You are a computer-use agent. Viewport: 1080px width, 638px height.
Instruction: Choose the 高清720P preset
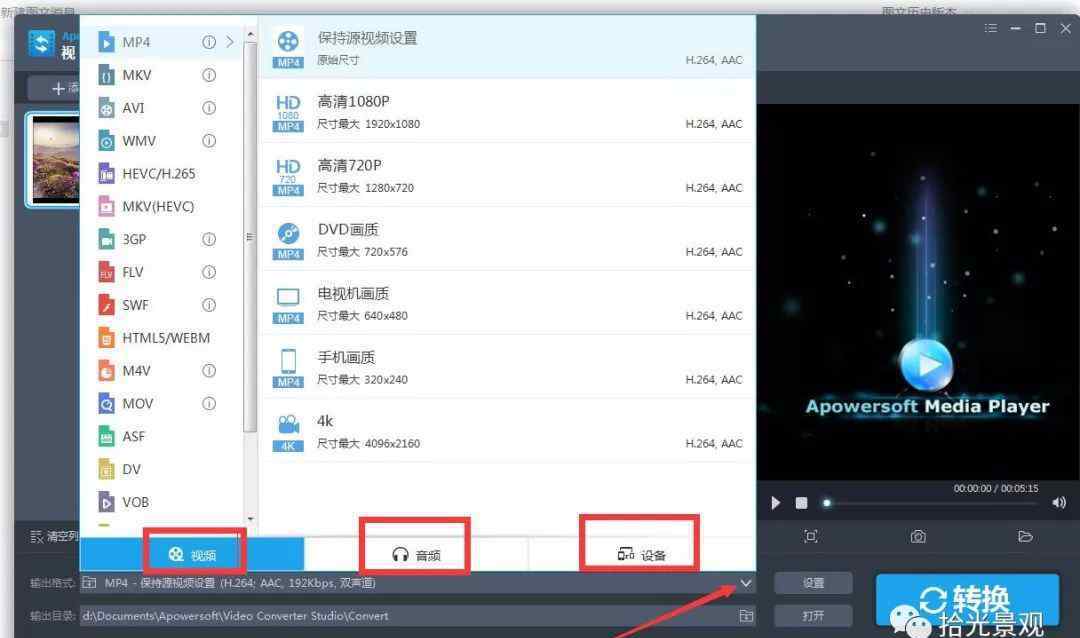(508, 176)
